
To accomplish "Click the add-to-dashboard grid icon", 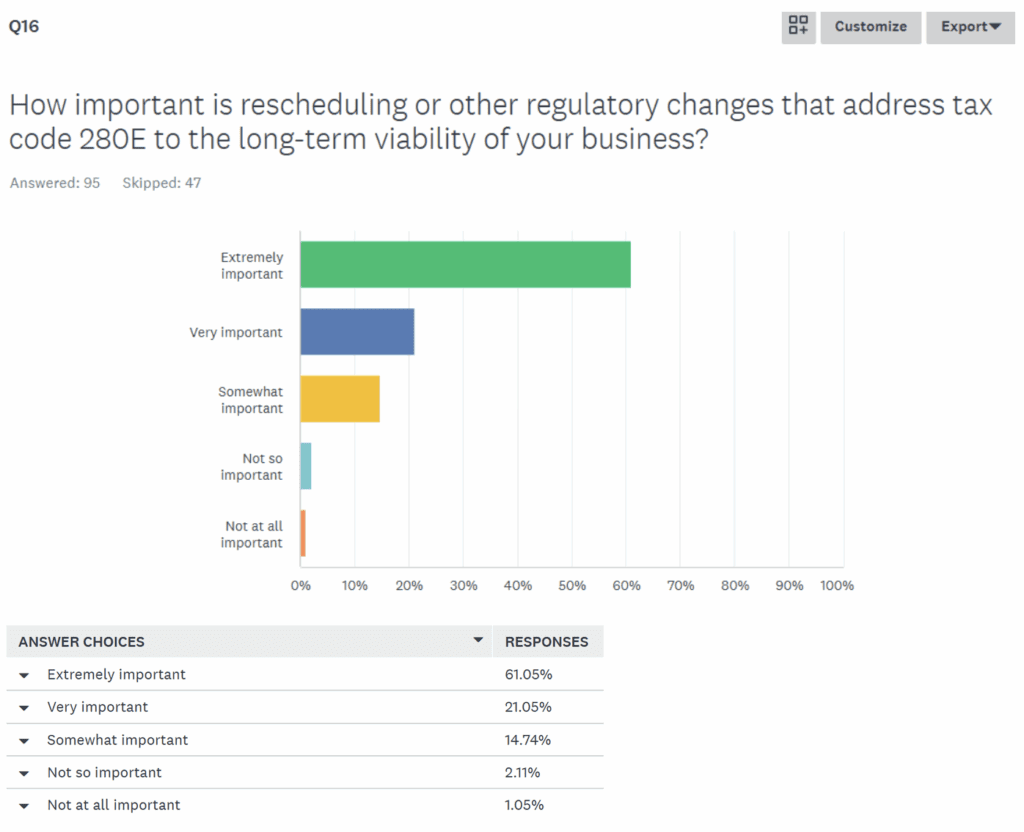I will click(798, 27).
